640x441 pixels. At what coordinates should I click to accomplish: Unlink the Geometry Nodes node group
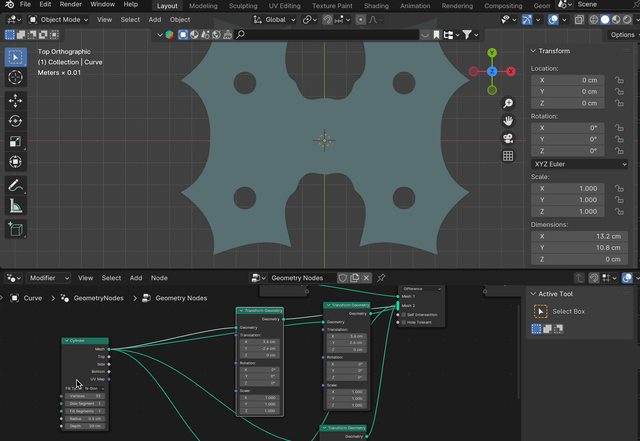tap(367, 278)
